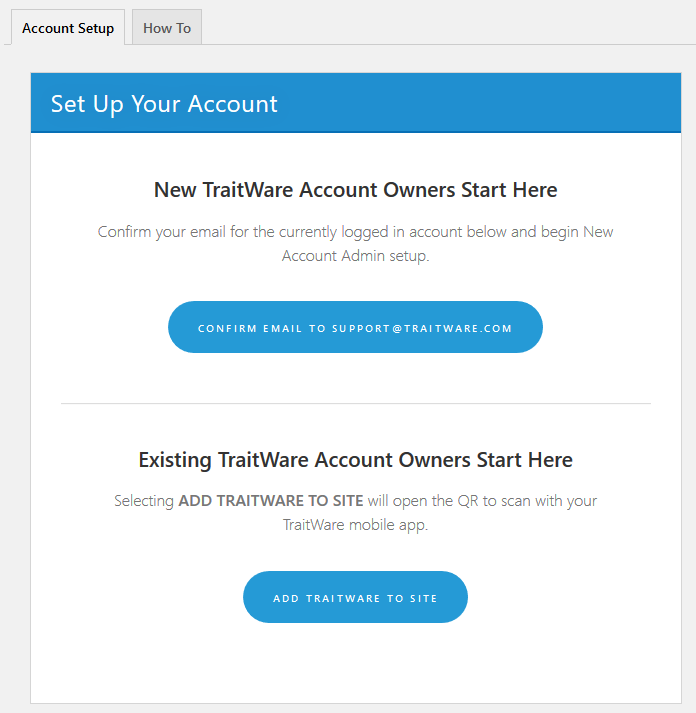Click Confirm Email to support@traitware.com button
This screenshot has height=713, width=696.
(x=355, y=327)
